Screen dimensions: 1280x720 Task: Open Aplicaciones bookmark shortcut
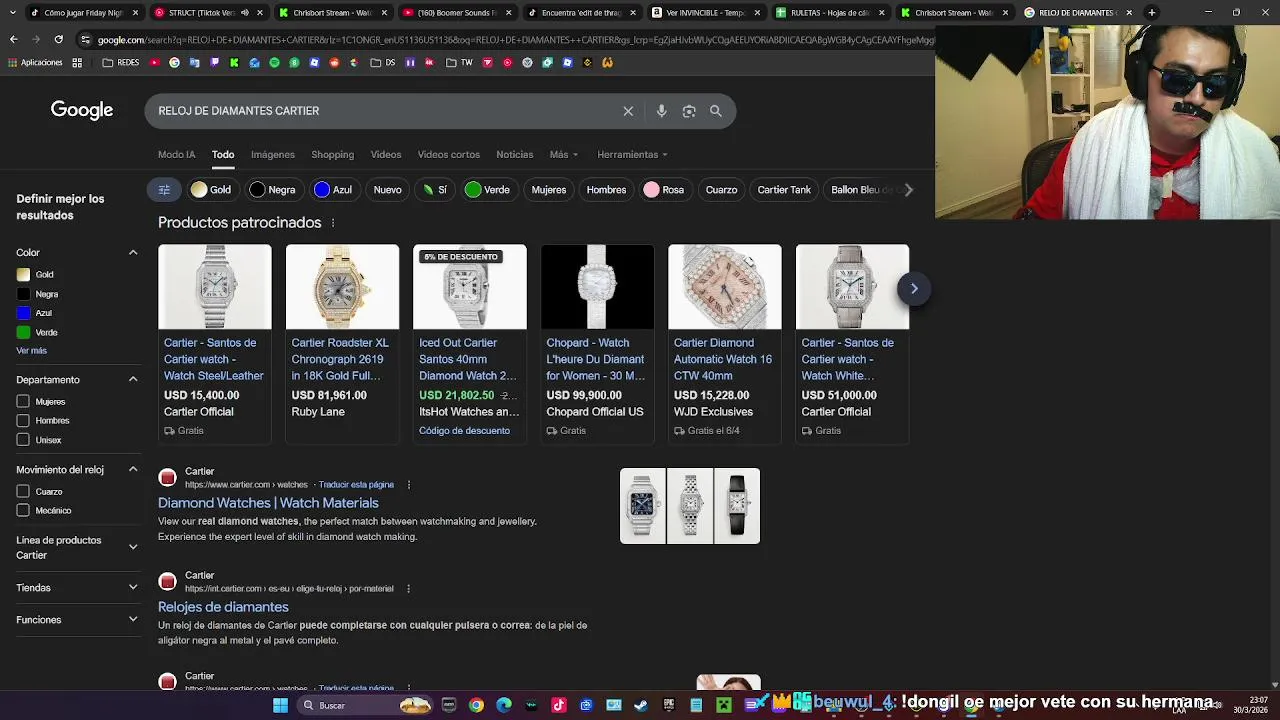[x=35, y=62]
